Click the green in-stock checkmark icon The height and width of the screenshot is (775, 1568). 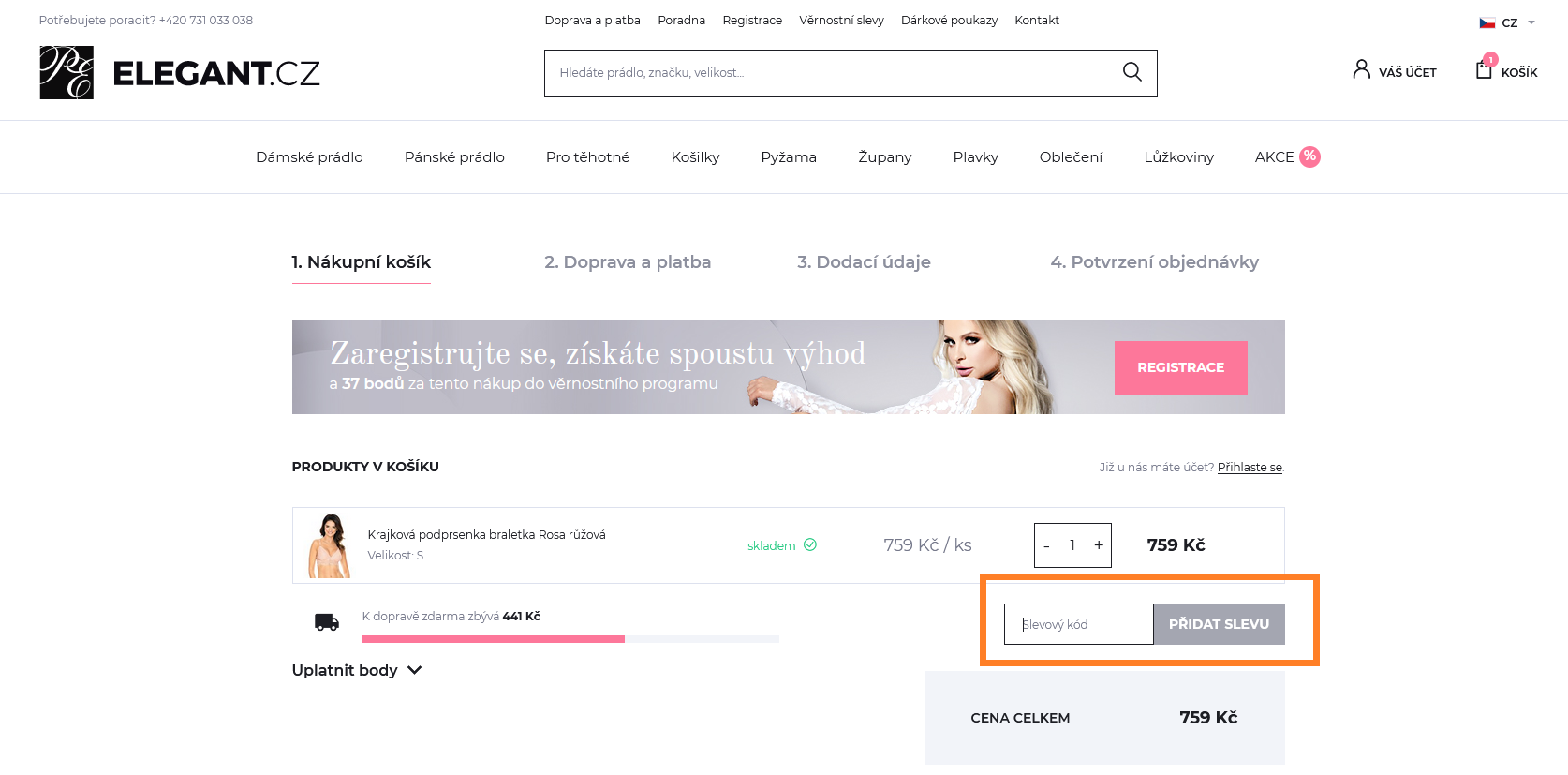coord(810,544)
